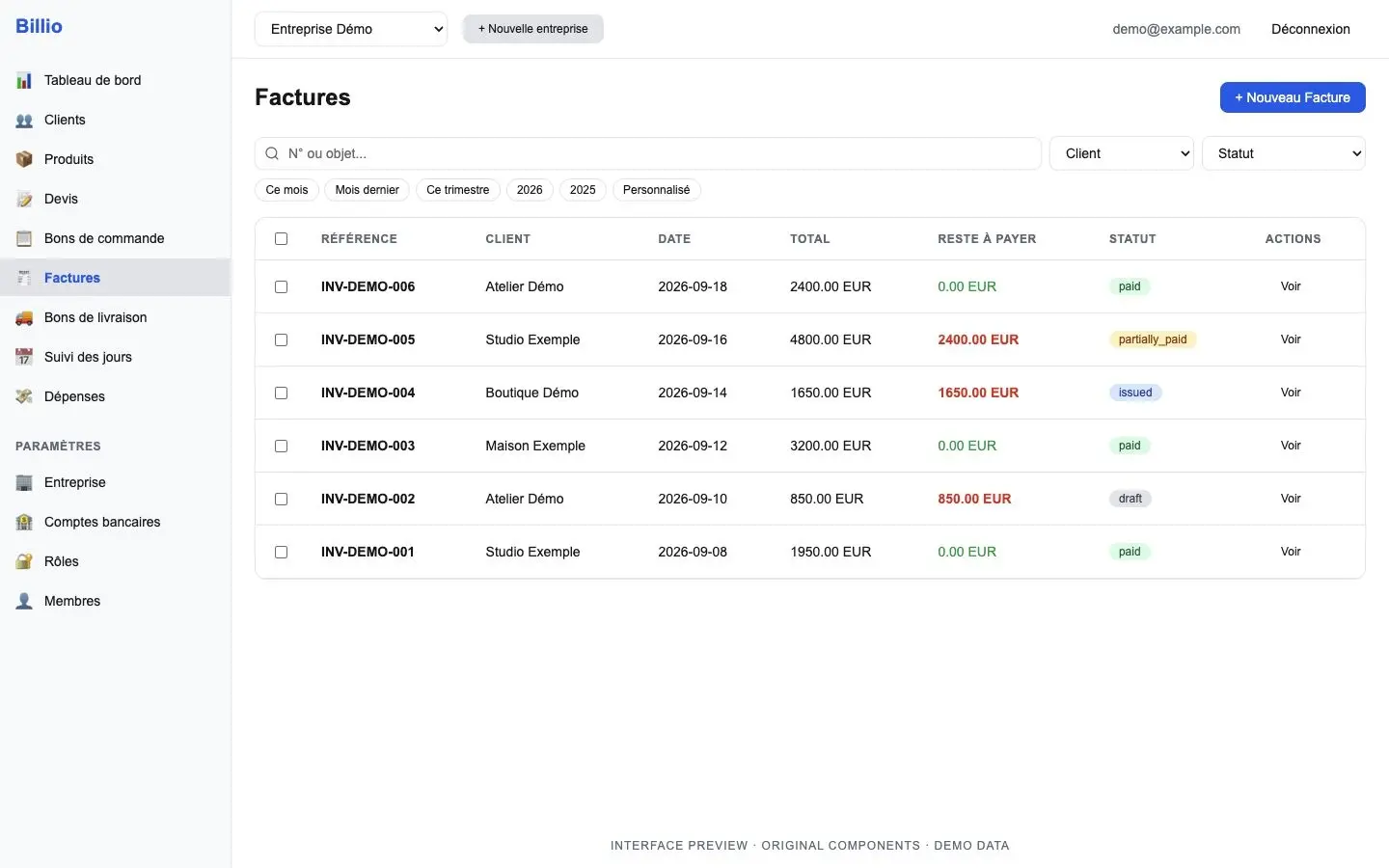The height and width of the screenshot is (868, 1389).
Task: Open Voir for invoice INV-DEMO-002
Action: tap(1291, 499)
